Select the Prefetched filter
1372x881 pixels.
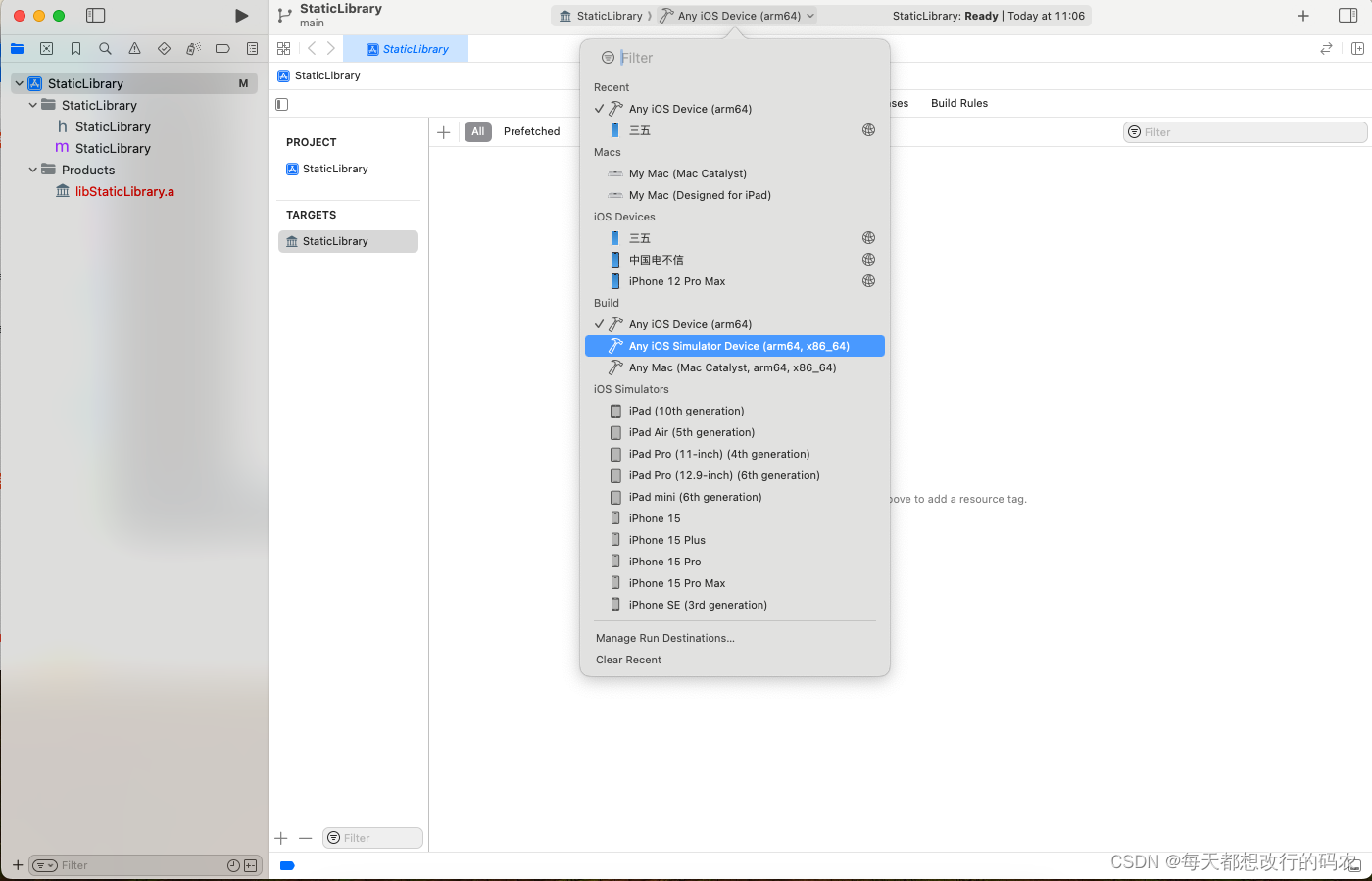click(532, 132)
